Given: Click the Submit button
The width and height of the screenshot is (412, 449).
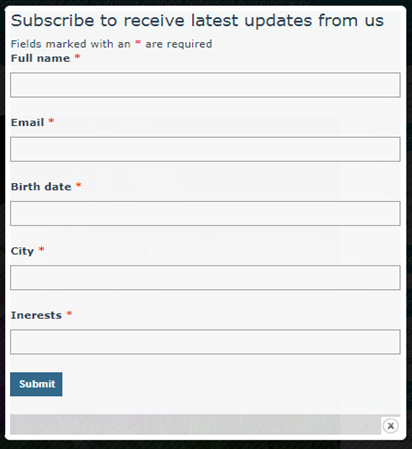Looking at the screenshot, I should tap(36, 384).
